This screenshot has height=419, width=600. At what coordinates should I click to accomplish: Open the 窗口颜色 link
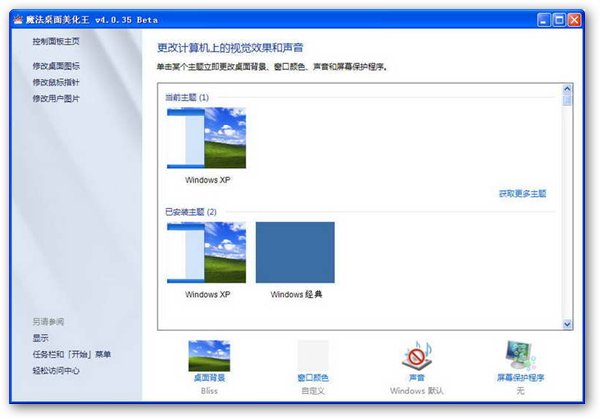click(x=313, y=378)
